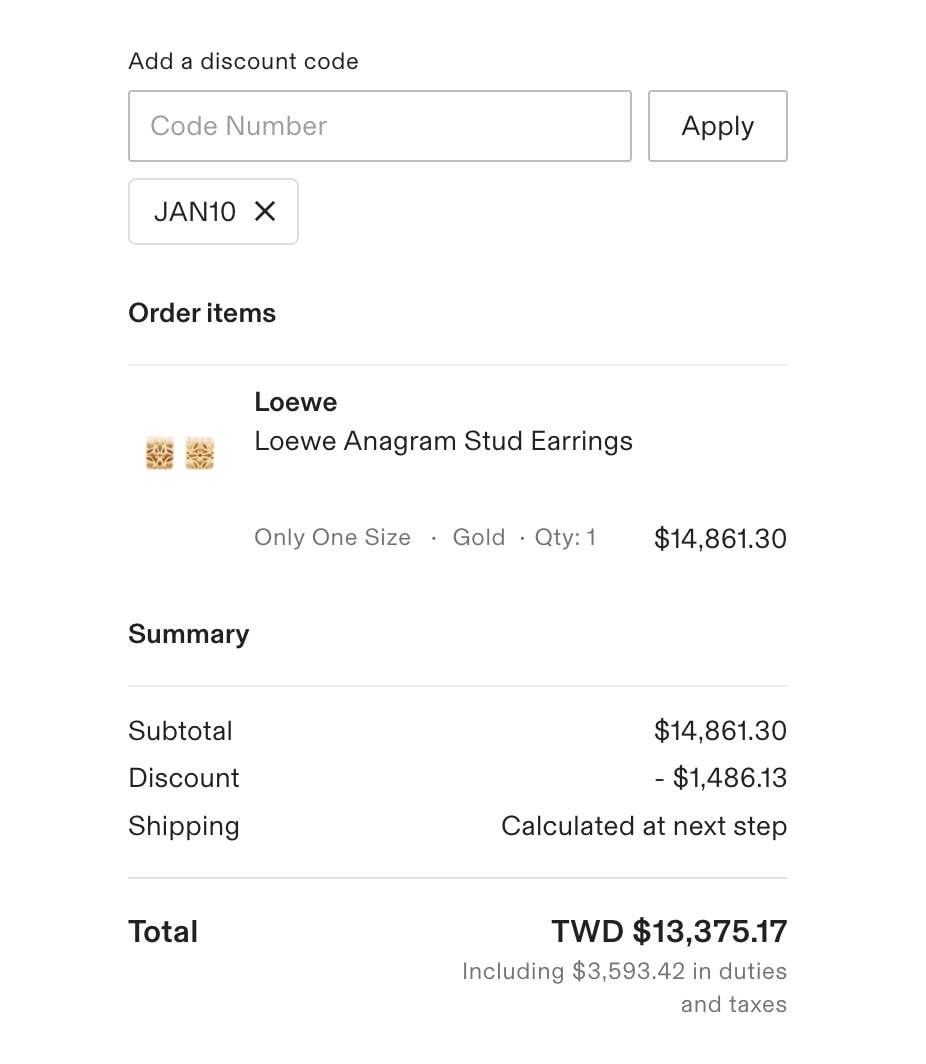The image size is (926, 1064).
Task: Click the Code Number input field
Action: pos(379,126)
